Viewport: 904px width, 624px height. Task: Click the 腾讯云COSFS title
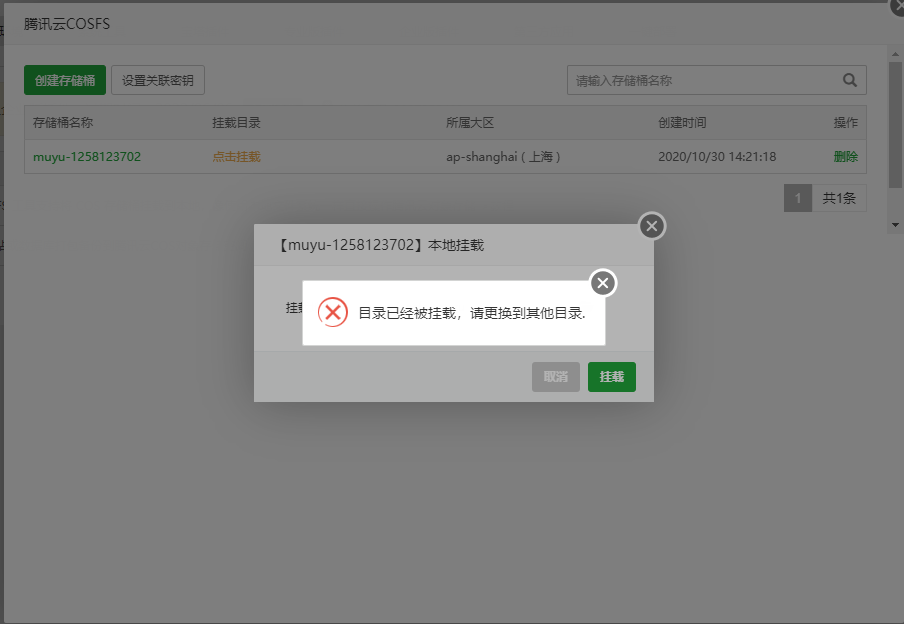point(67,24)
